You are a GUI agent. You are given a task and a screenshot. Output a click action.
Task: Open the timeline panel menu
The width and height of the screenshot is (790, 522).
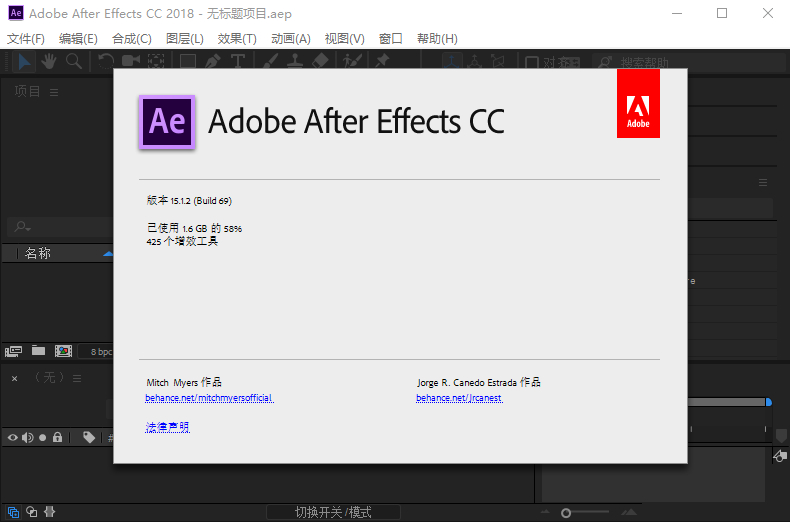click(77, 378)
